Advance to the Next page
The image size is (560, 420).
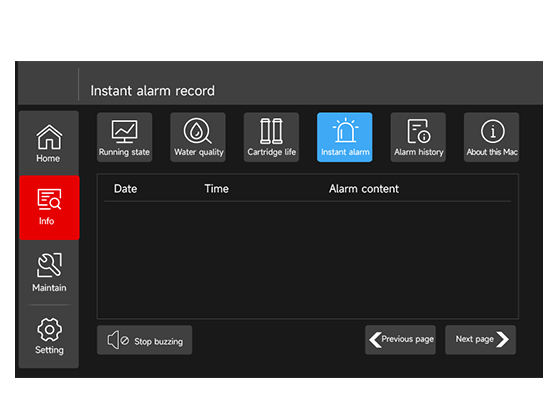click(x=480, y=340)
